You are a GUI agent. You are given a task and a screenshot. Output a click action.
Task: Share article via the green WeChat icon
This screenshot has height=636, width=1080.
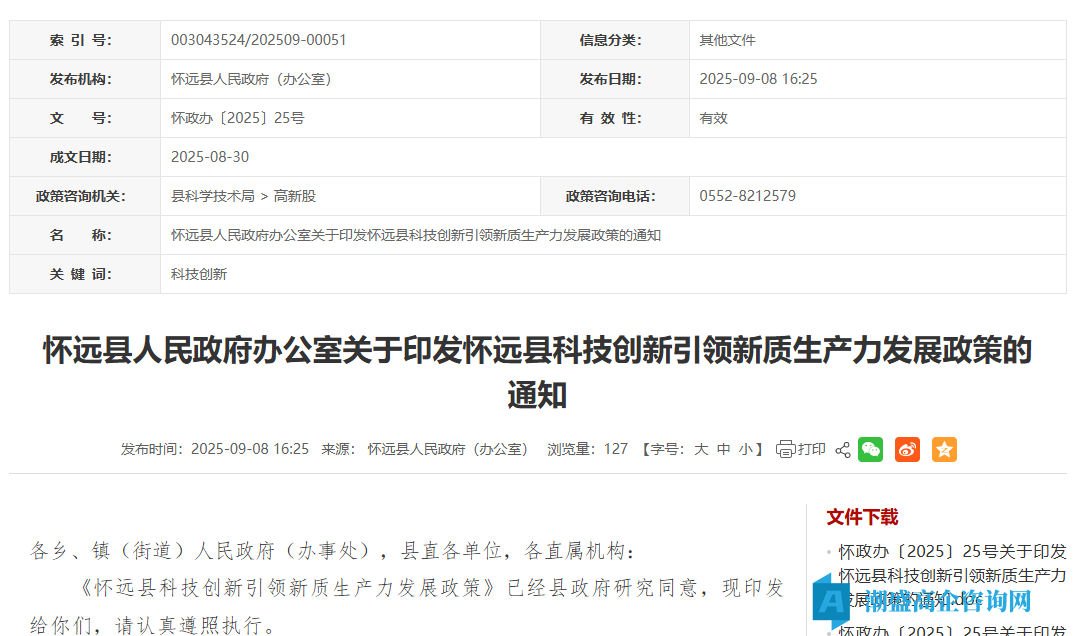(870, 449)
